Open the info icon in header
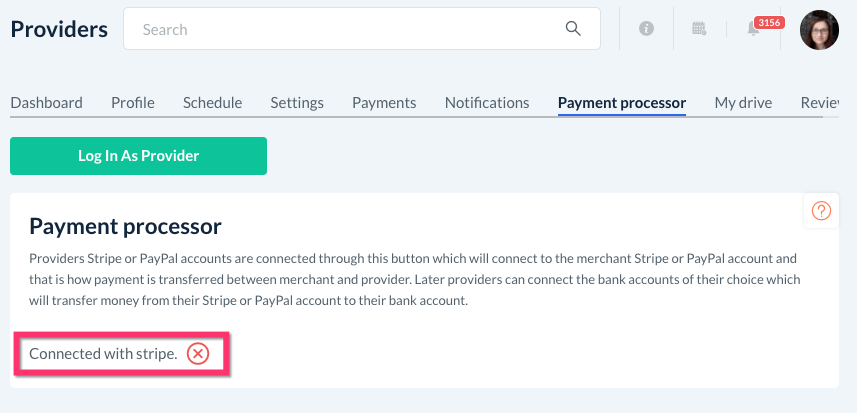857x413 pixels. coord(646,30)
